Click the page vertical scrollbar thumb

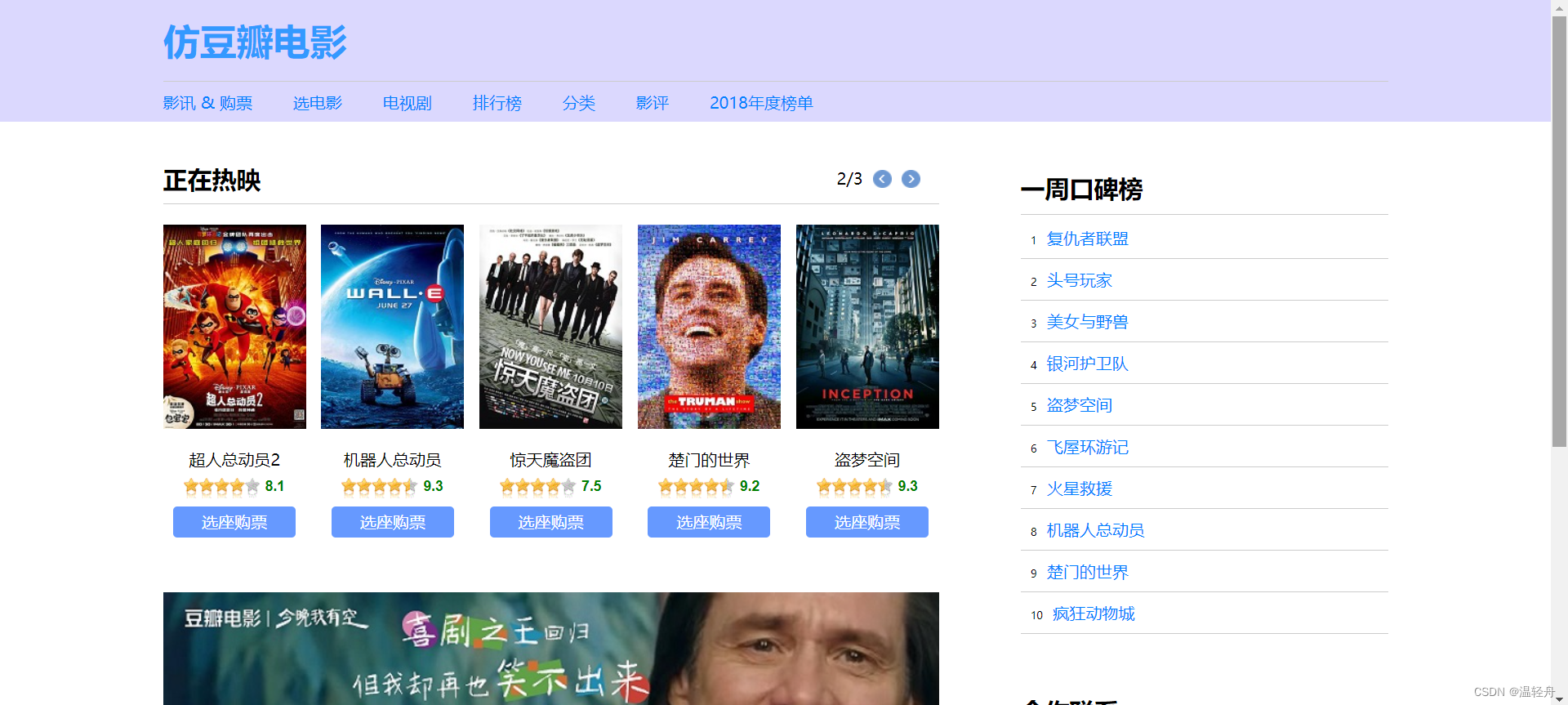pyautogui.click(x=1560, y=231)
